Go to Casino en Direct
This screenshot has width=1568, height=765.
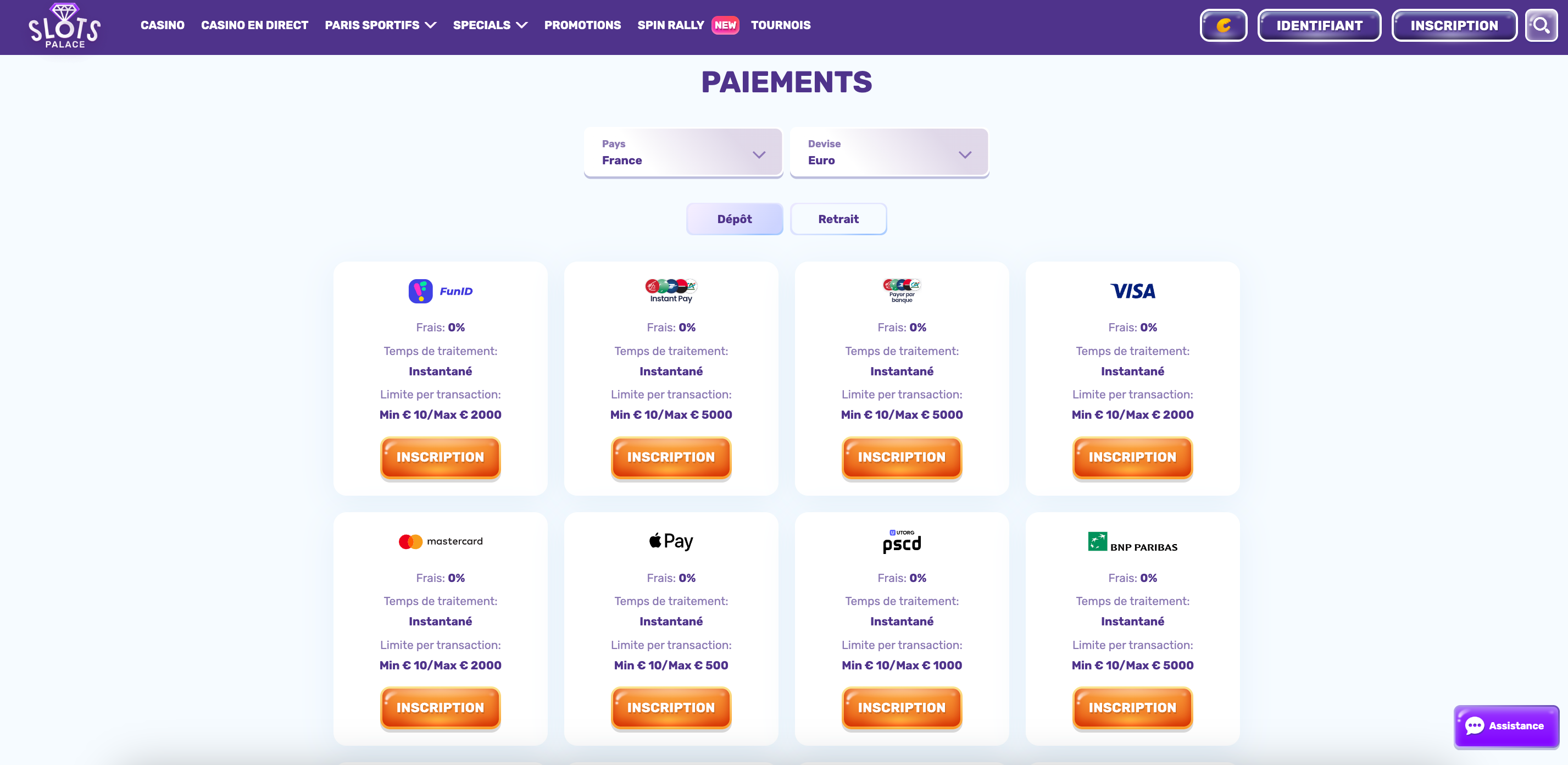pyautogui.click(x=254, y=25)
